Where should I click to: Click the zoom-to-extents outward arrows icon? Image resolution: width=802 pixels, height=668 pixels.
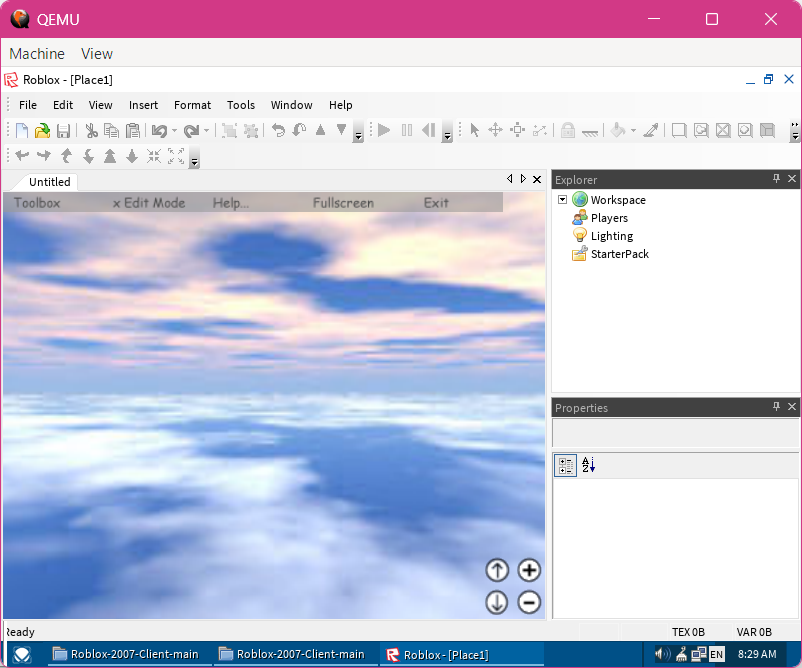176,156
